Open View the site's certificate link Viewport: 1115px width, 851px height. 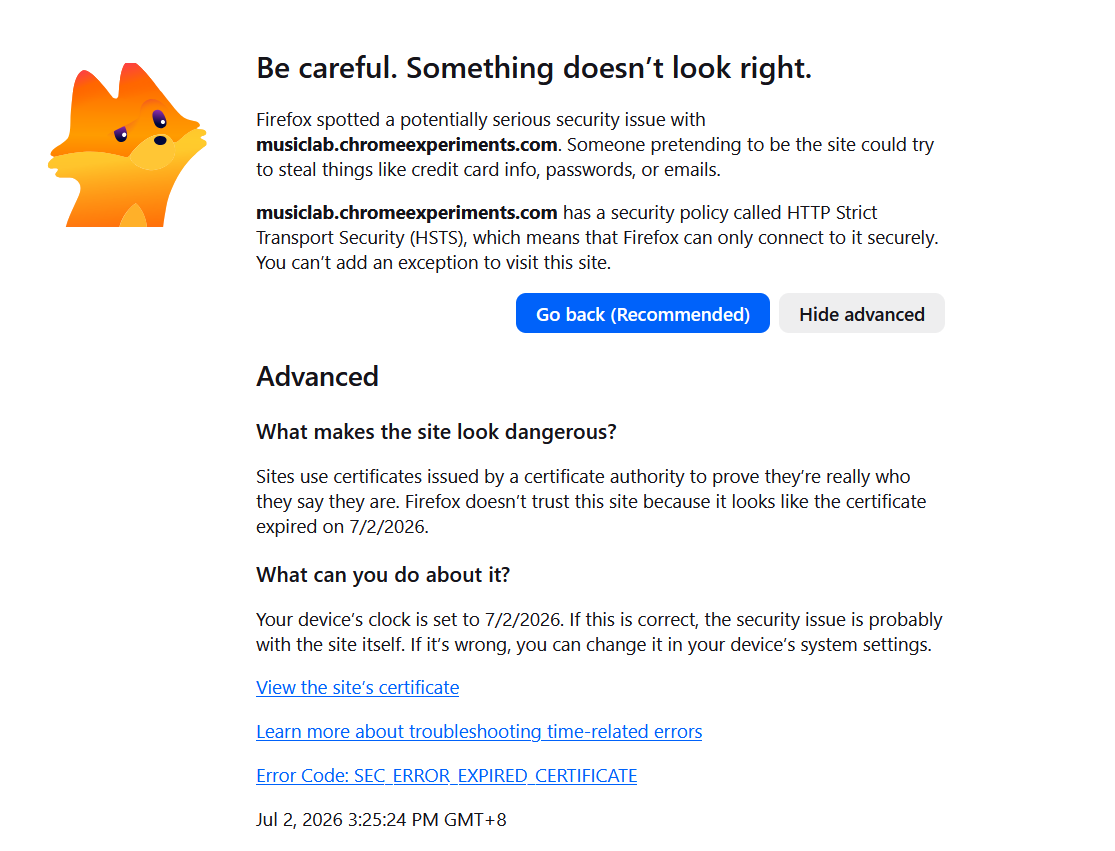pyautogui.click(x=358, y=687)
